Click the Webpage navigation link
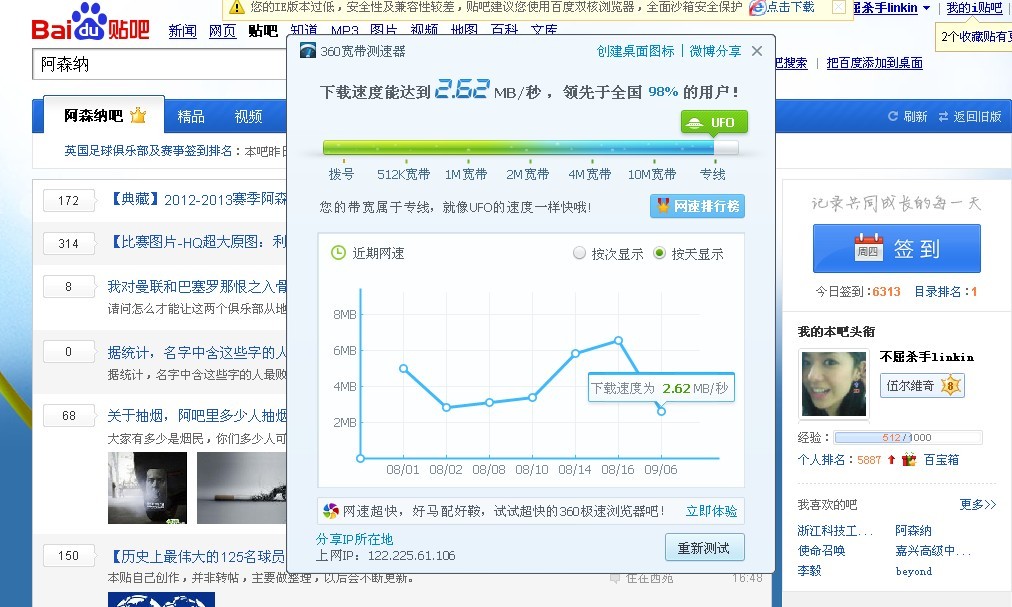The width and height of the screenshot is (1012, 607). click(223, 31)
